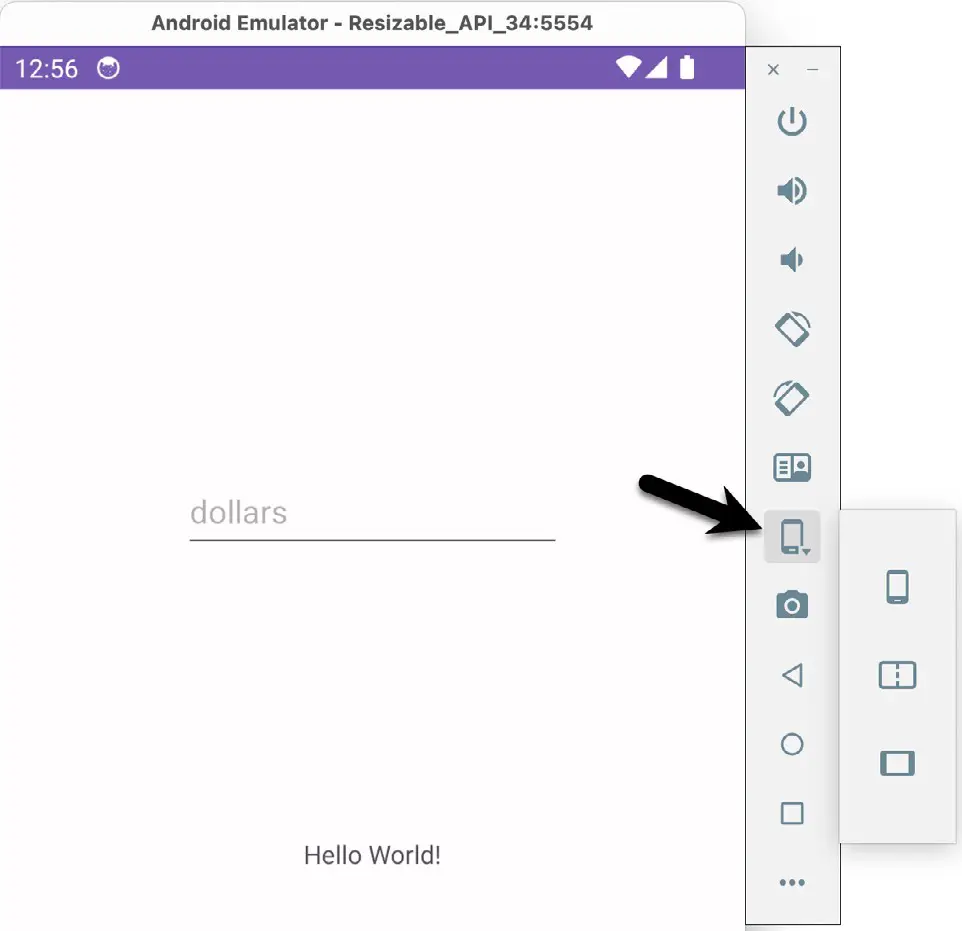The height and width of the screenshot is (931, 962).
Task: Lower volume with Volume Down icon
Action: (791, 260)
